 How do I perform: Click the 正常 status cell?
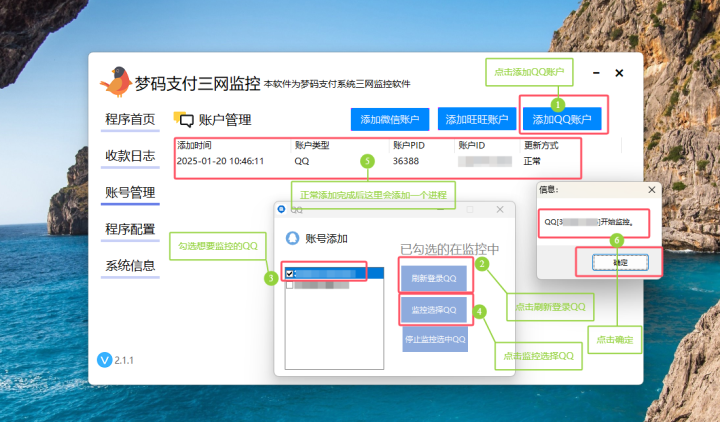(x=532, y=161)
